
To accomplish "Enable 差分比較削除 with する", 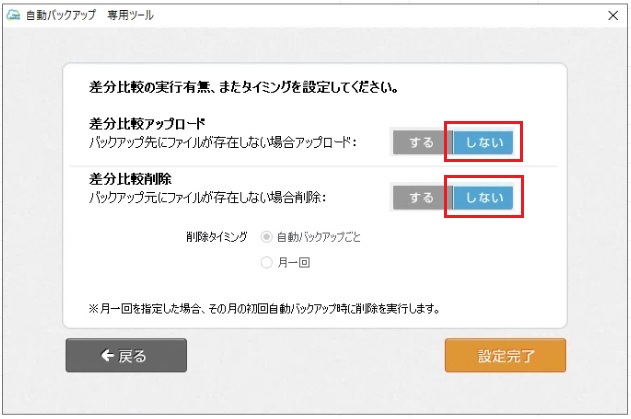I will click(422, 198).
